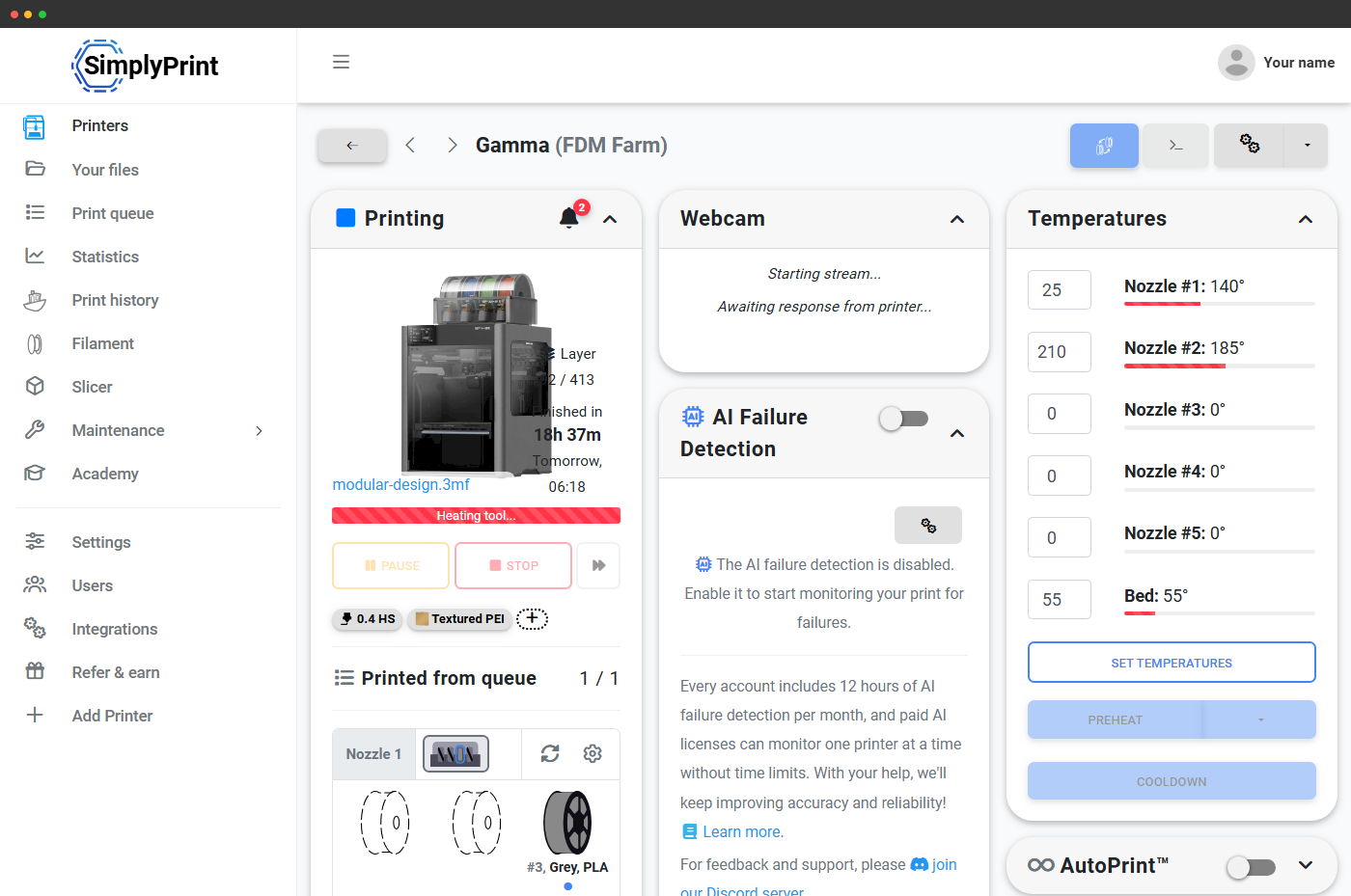Open Statistics in the sidebar
Viewport: 1351px width, 896px height.
(x=105, y=257)
